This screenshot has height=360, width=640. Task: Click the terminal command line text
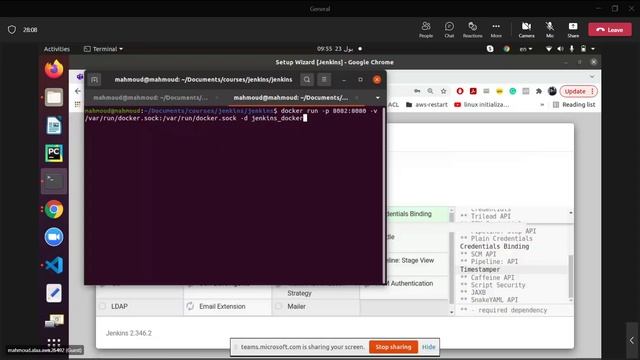click(231, 114)
